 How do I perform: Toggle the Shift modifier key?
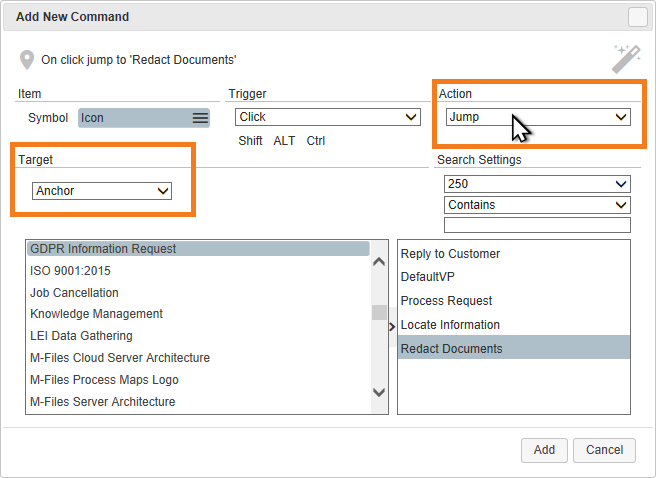tap(250, 141)
